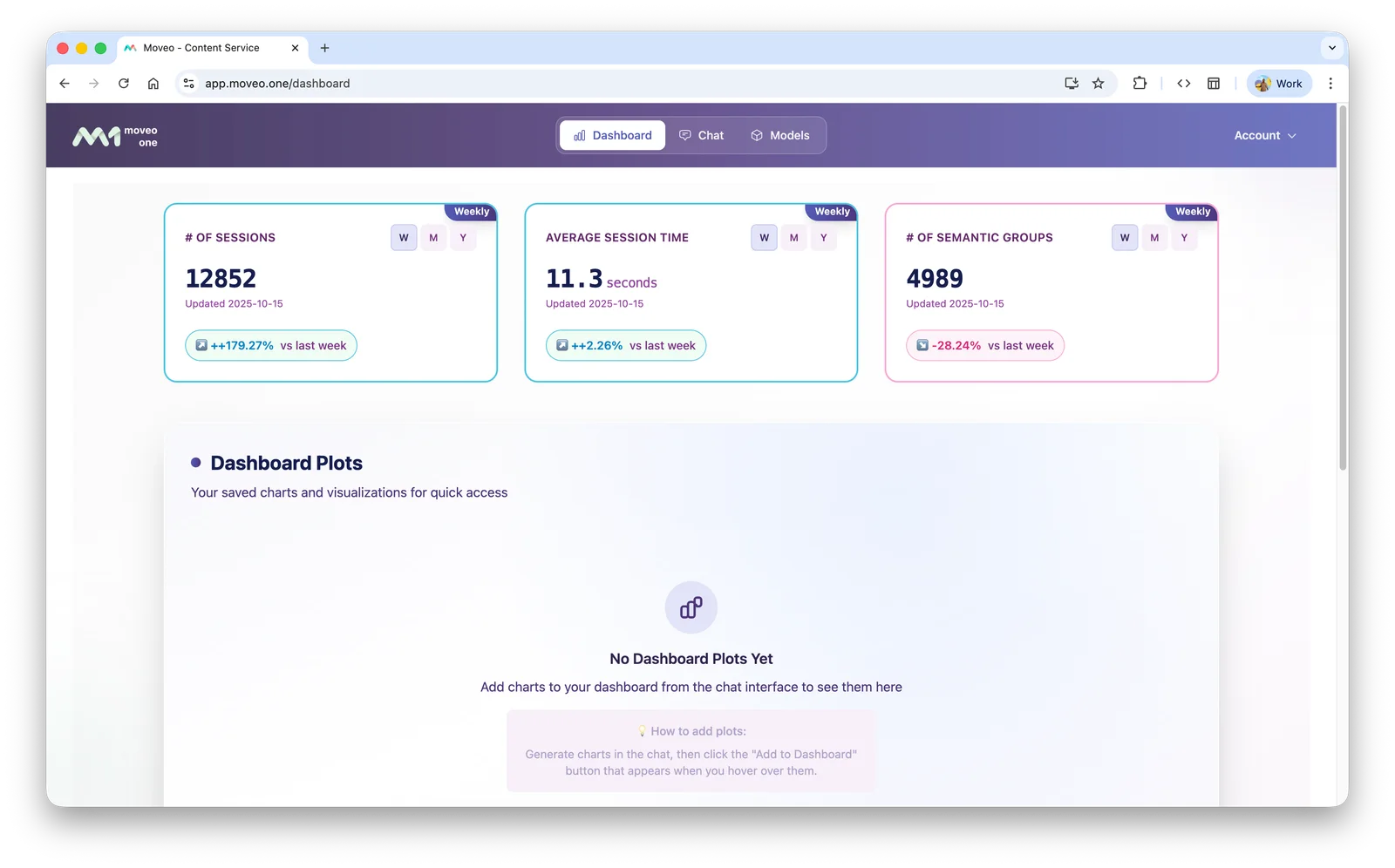Screen dimensions: 1395x868
Task: Install app icon in address bar
Action: (x=1072, y=84)
